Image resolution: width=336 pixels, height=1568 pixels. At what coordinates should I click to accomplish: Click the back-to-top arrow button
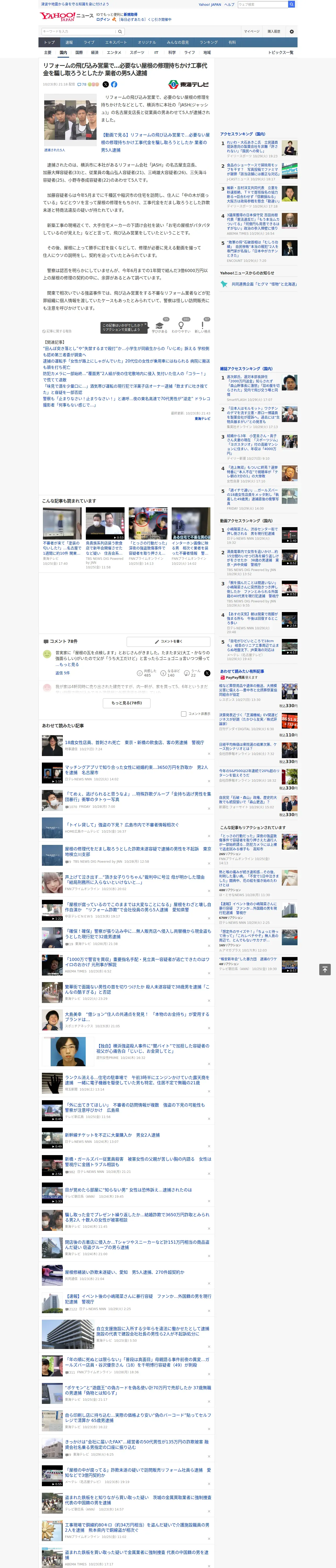(325, 969)
